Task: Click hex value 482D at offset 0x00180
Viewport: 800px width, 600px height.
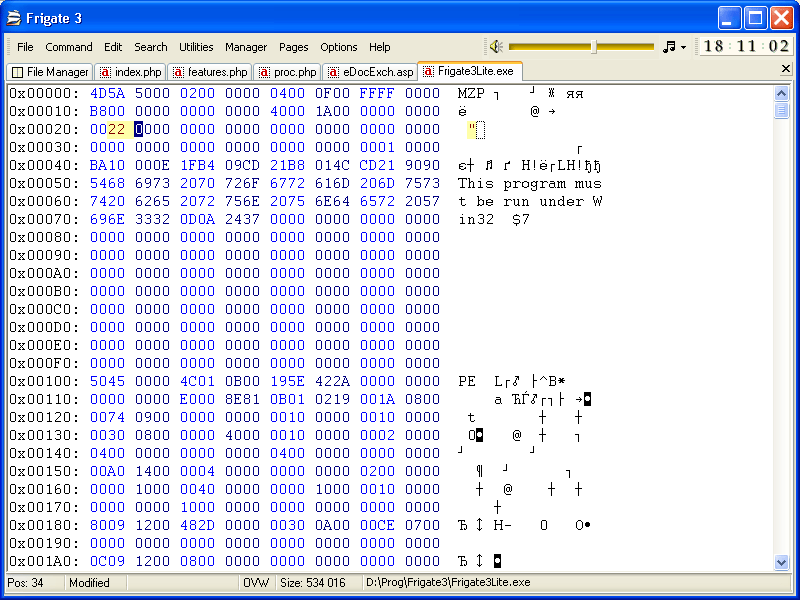Action: [197, 525]
